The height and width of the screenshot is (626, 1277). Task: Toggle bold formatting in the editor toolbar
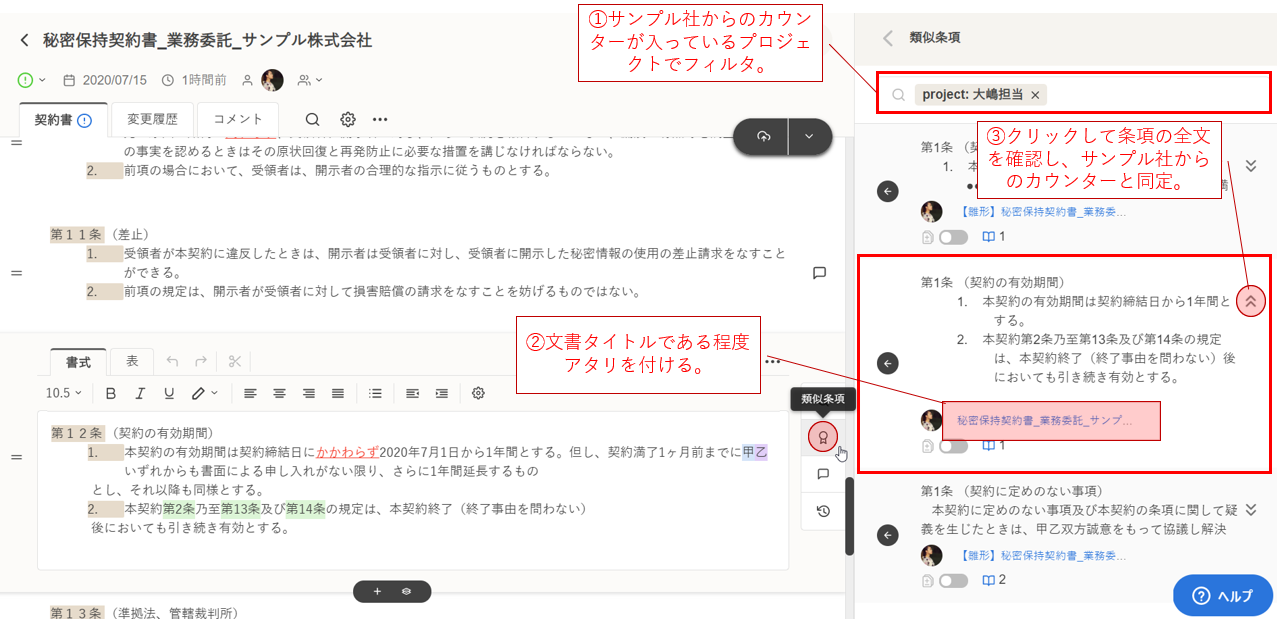tap(111, 393)
